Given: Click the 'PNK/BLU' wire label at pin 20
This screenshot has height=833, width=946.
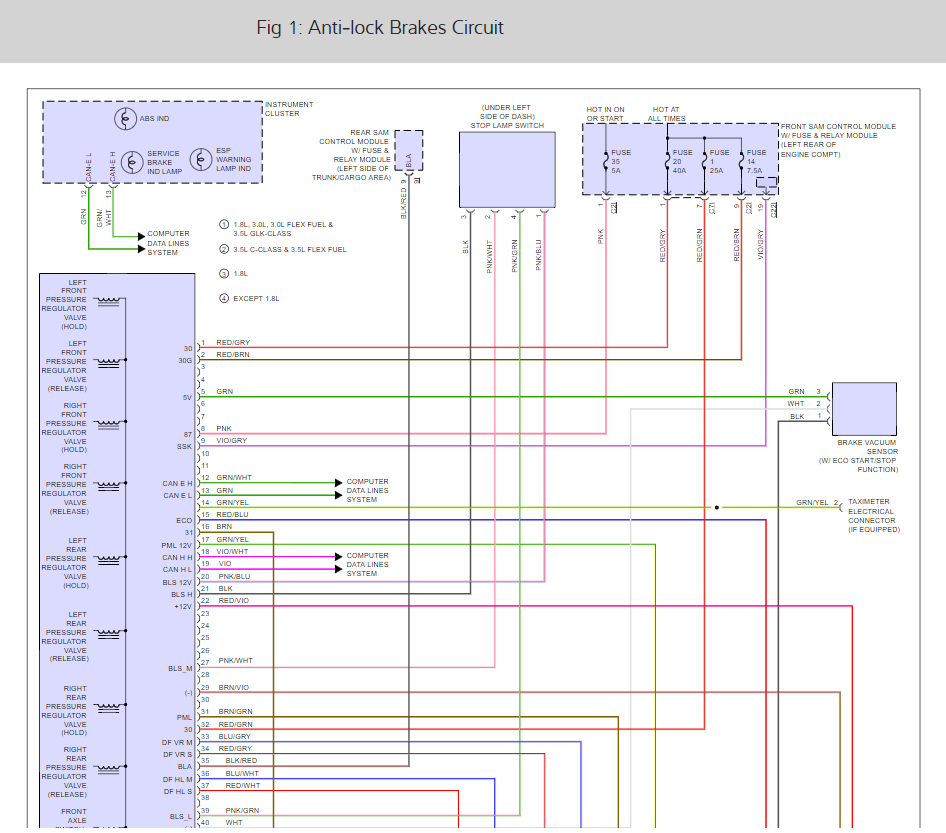Looking at the screenshot, I should (234, 577).
